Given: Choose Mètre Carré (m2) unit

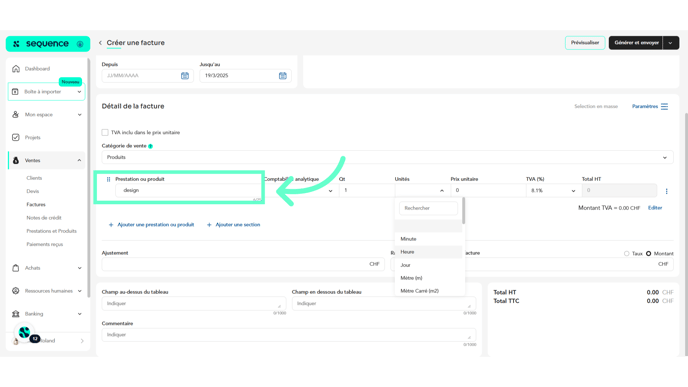Looking at the screenshot, I should [x=428, y=290].
